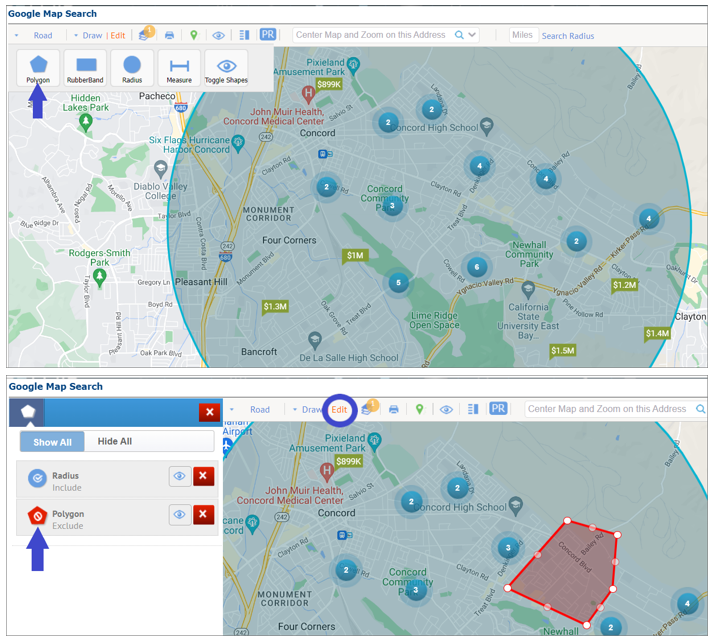The image size is (712, 640).
Task: Toggle the eye icon in upper toolbar
Action: pyautogui.click(x=218, y=35)
